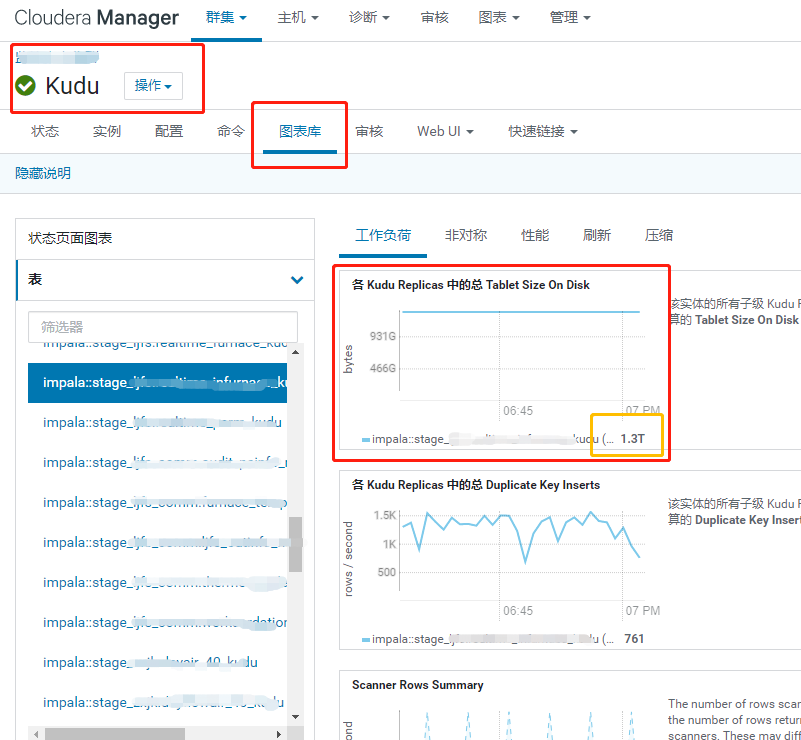Click the right arrow of horizontal scrollbar
Image resolution: width=801 pixels, height=740 pixels.
point(278,734)
